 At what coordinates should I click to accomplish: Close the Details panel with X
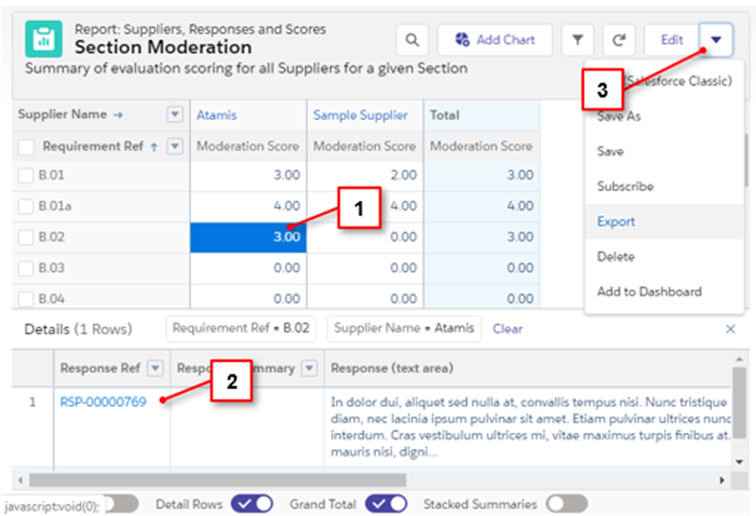pyautogui.click(x=730, y=329)
